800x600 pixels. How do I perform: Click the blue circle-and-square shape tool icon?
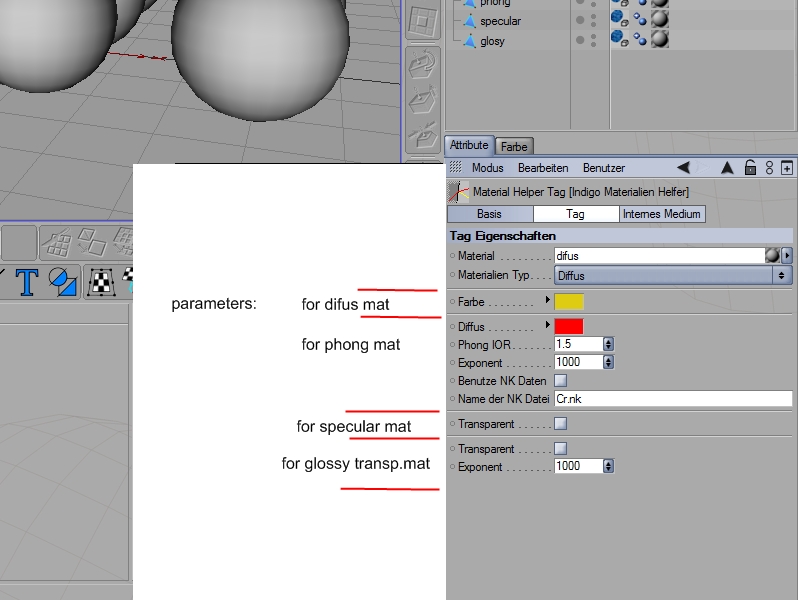click(62, 282)
